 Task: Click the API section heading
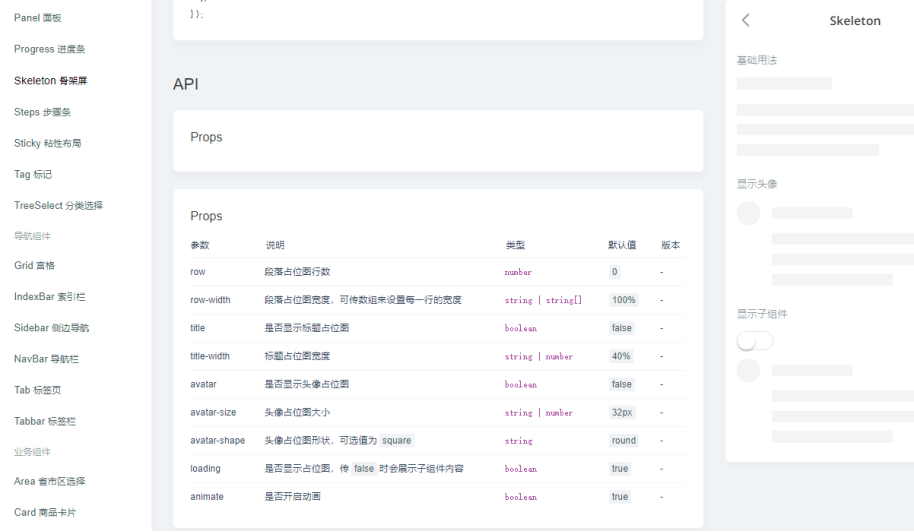coord(185,84)
